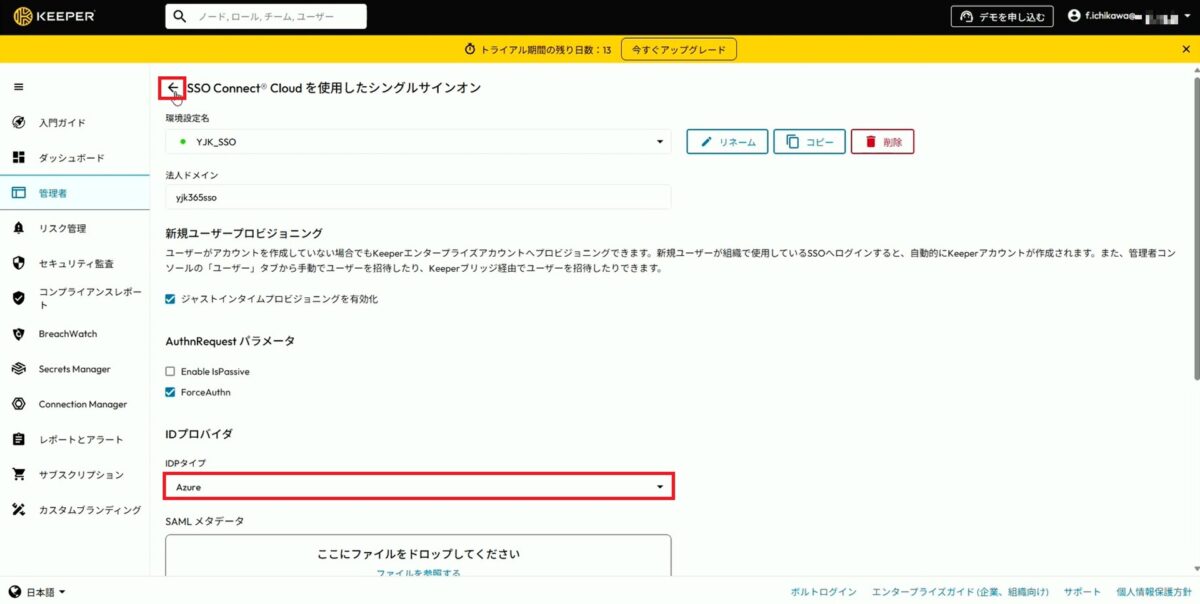The image size is (1200, 604).
Task: Open the ファイルを参照する link
Action: [418, 573]
